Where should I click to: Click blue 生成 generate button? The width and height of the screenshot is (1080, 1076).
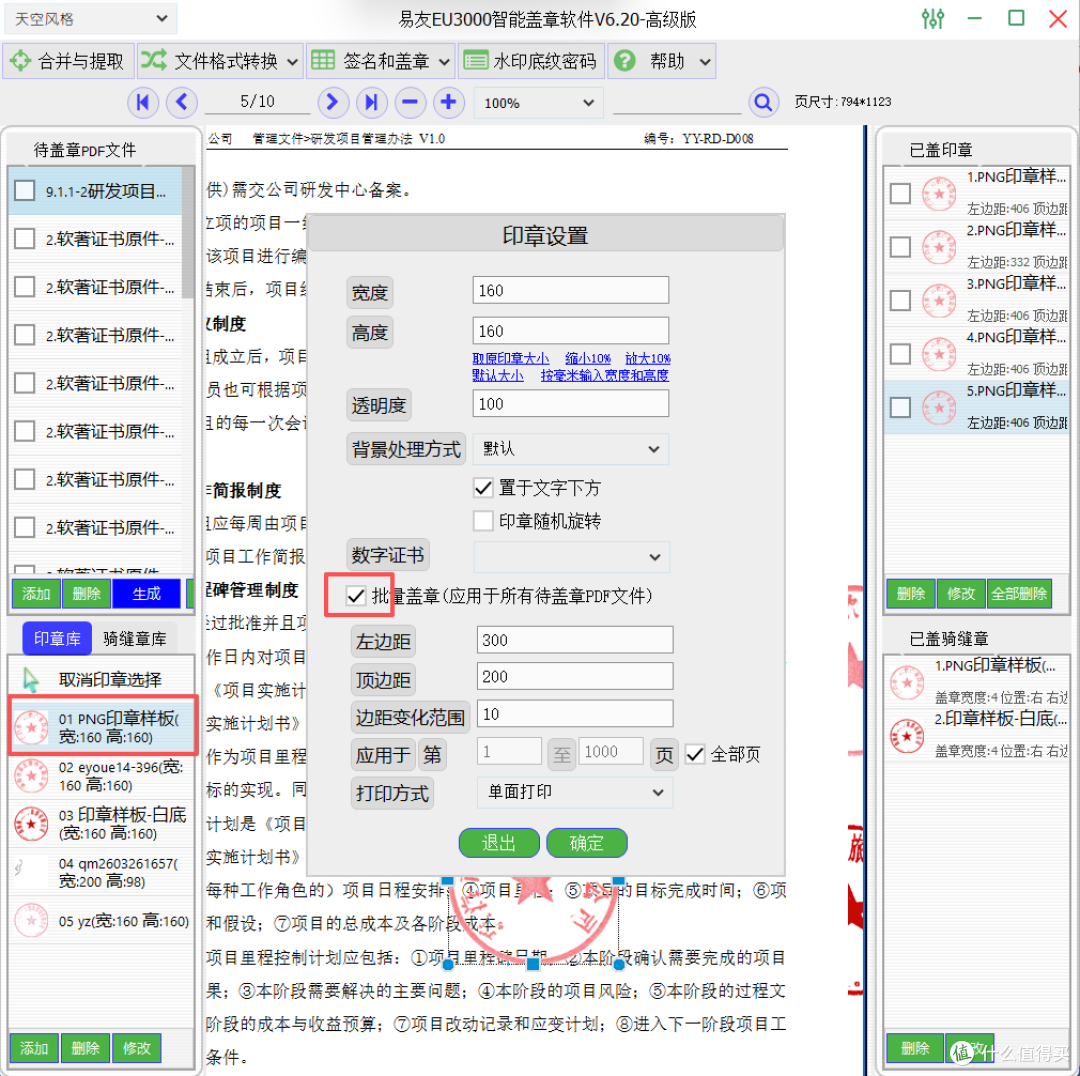pos(147,593)
